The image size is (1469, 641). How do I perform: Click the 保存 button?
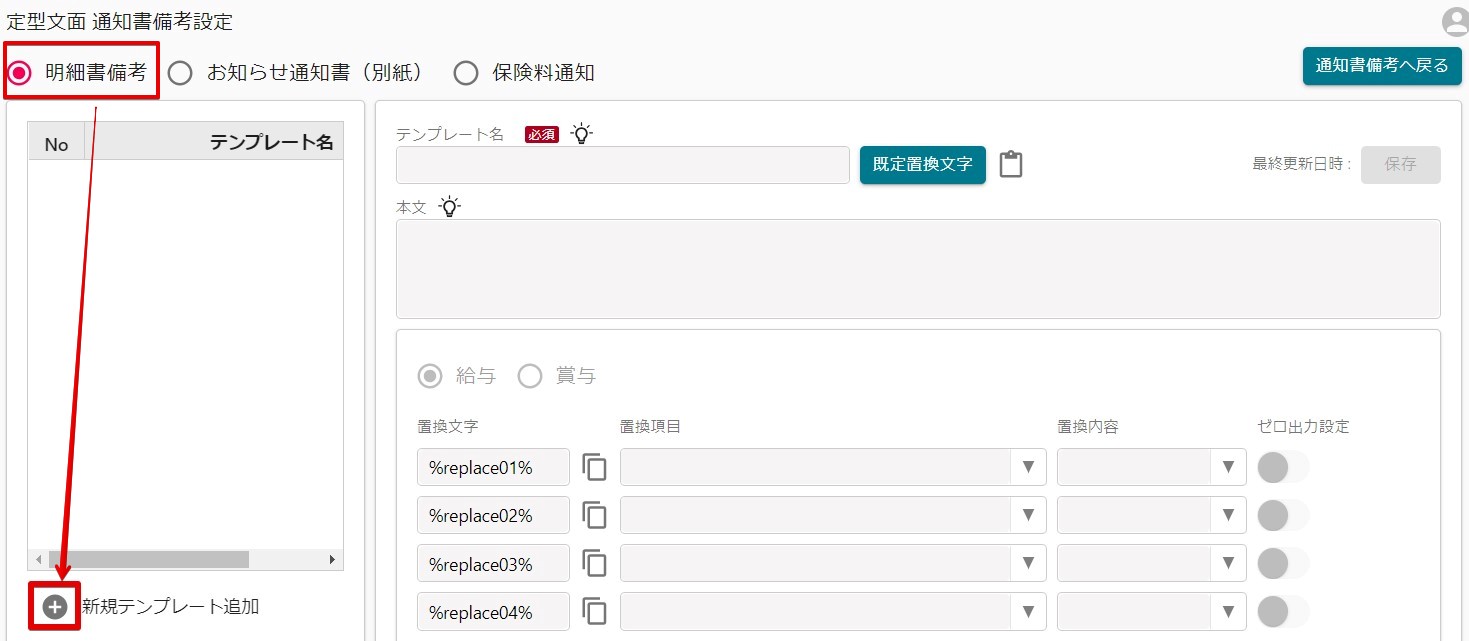1401,165
